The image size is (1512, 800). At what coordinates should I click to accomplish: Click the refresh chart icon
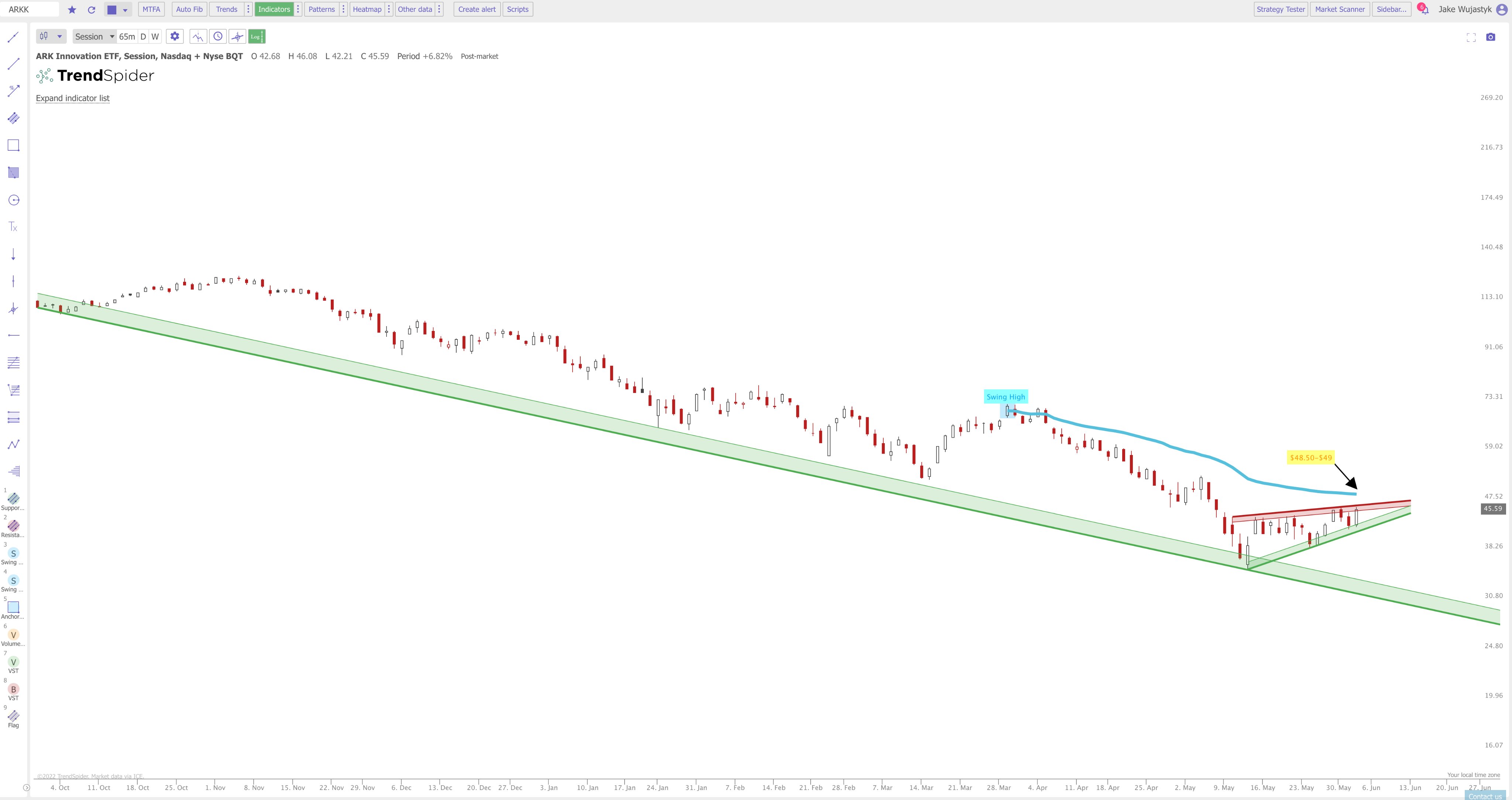click(x=92, y=9)
